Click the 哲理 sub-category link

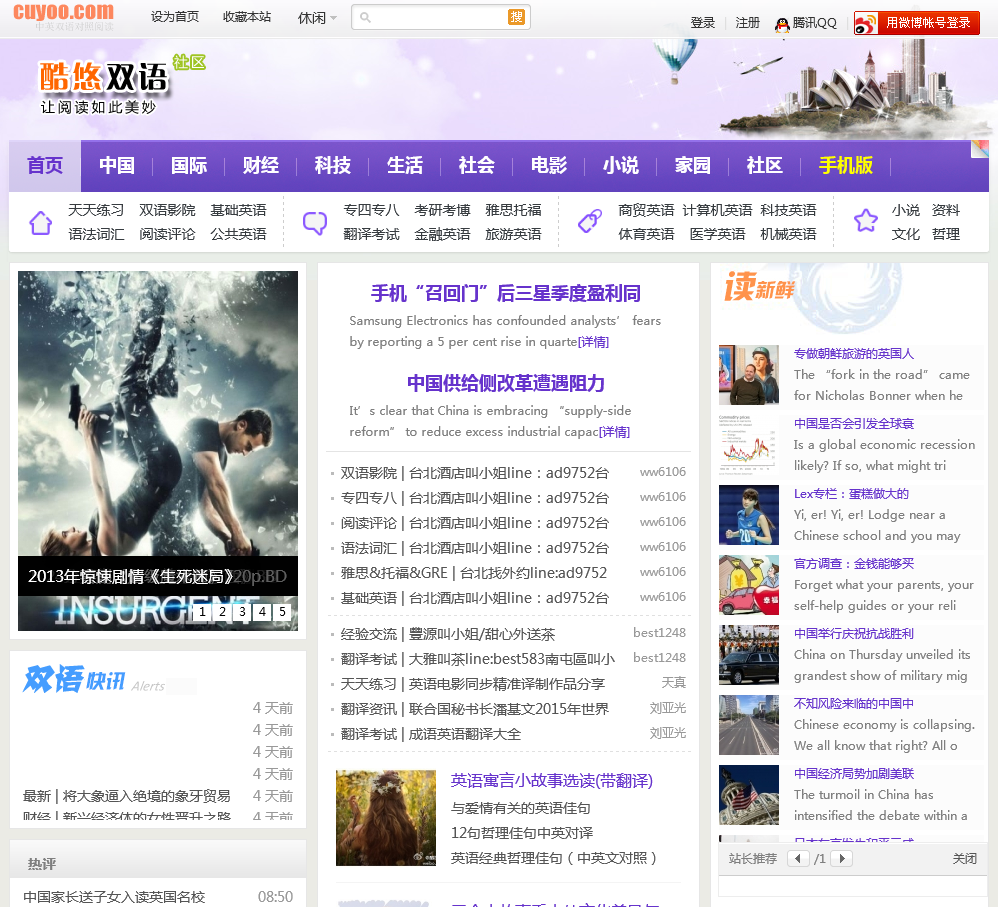945,234
